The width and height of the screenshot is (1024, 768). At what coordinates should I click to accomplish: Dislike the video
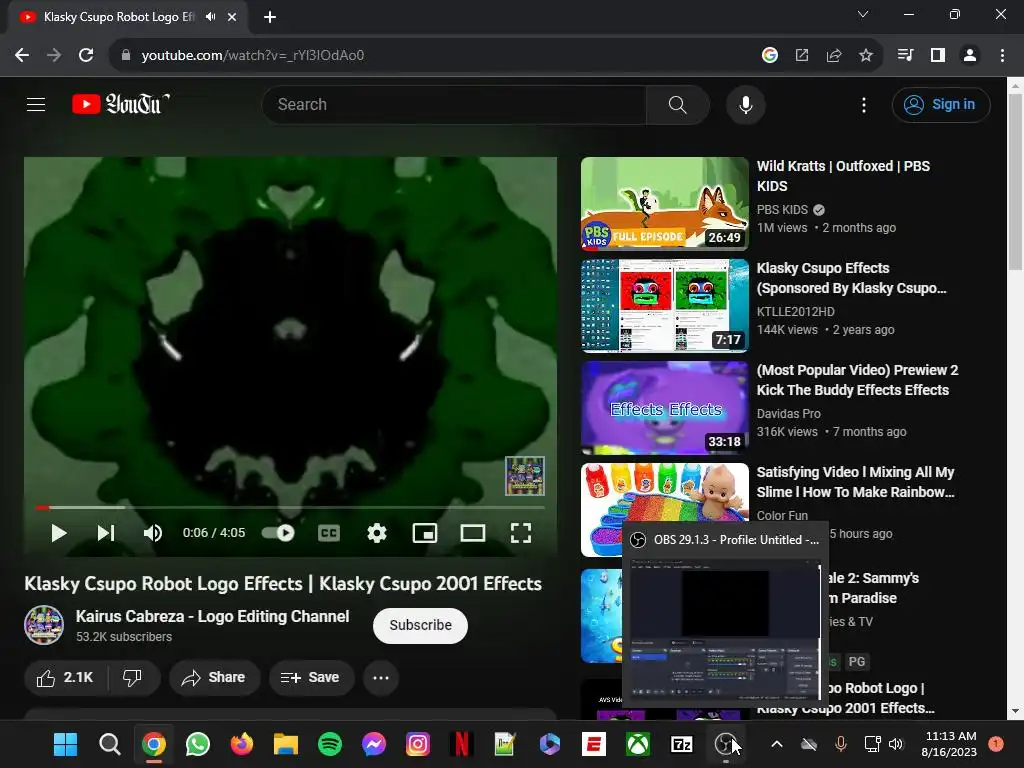(133, 677)
